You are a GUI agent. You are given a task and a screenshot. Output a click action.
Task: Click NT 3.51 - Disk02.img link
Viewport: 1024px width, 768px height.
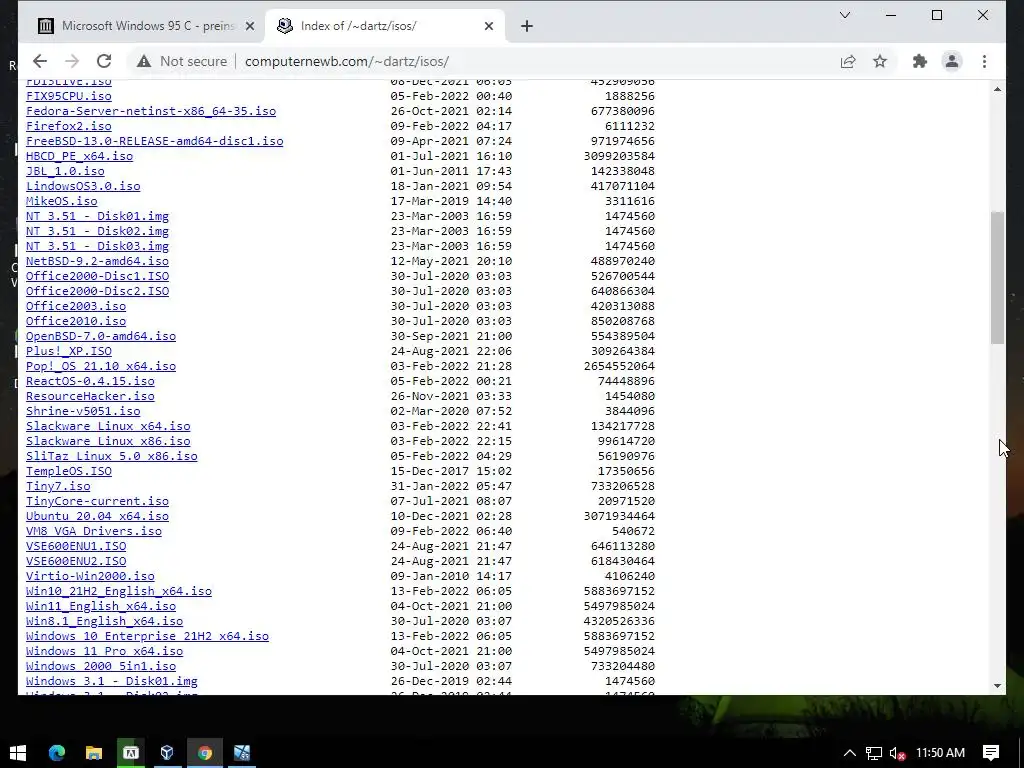[x=97, y=231]
